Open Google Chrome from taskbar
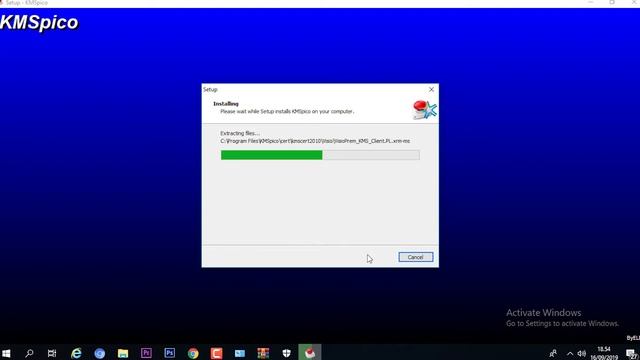 click(193, 353)
